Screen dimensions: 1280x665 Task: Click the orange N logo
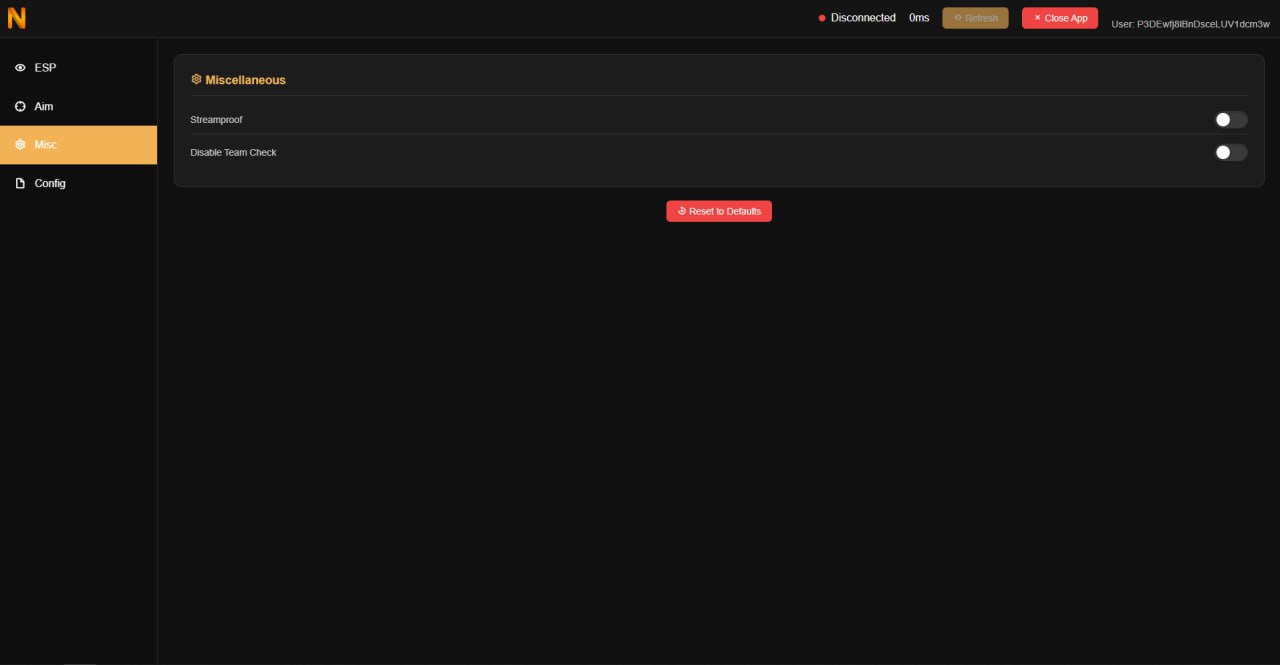pyautogui.click(x=16, y=18)
